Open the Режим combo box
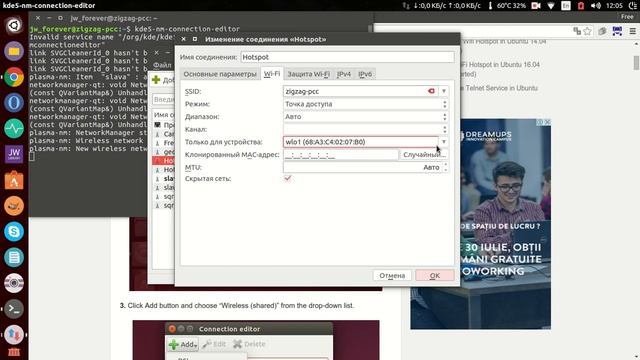Viewport: 640px width, 360px height. click(x=366, y=104)
